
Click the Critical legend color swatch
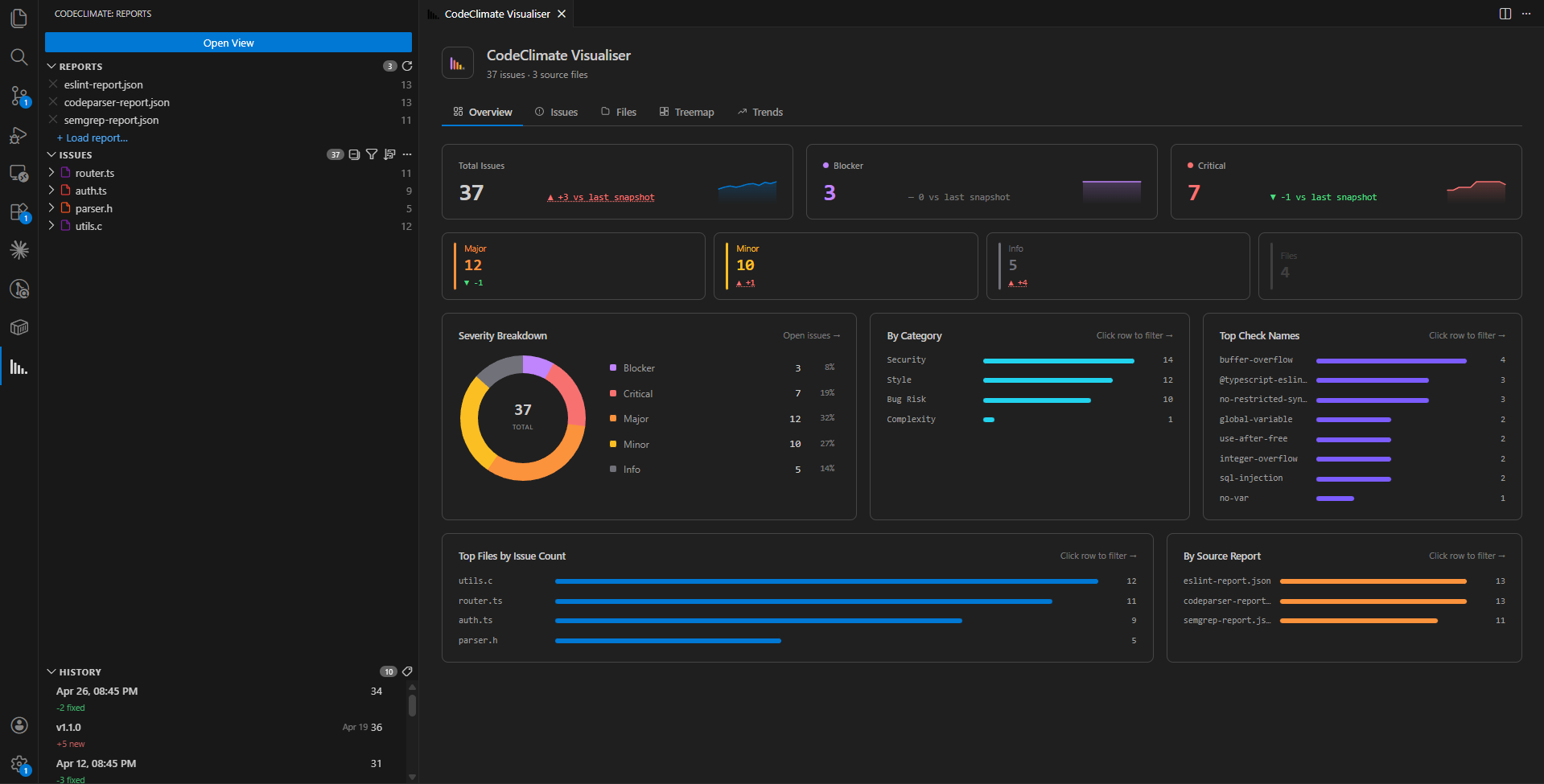613,393
